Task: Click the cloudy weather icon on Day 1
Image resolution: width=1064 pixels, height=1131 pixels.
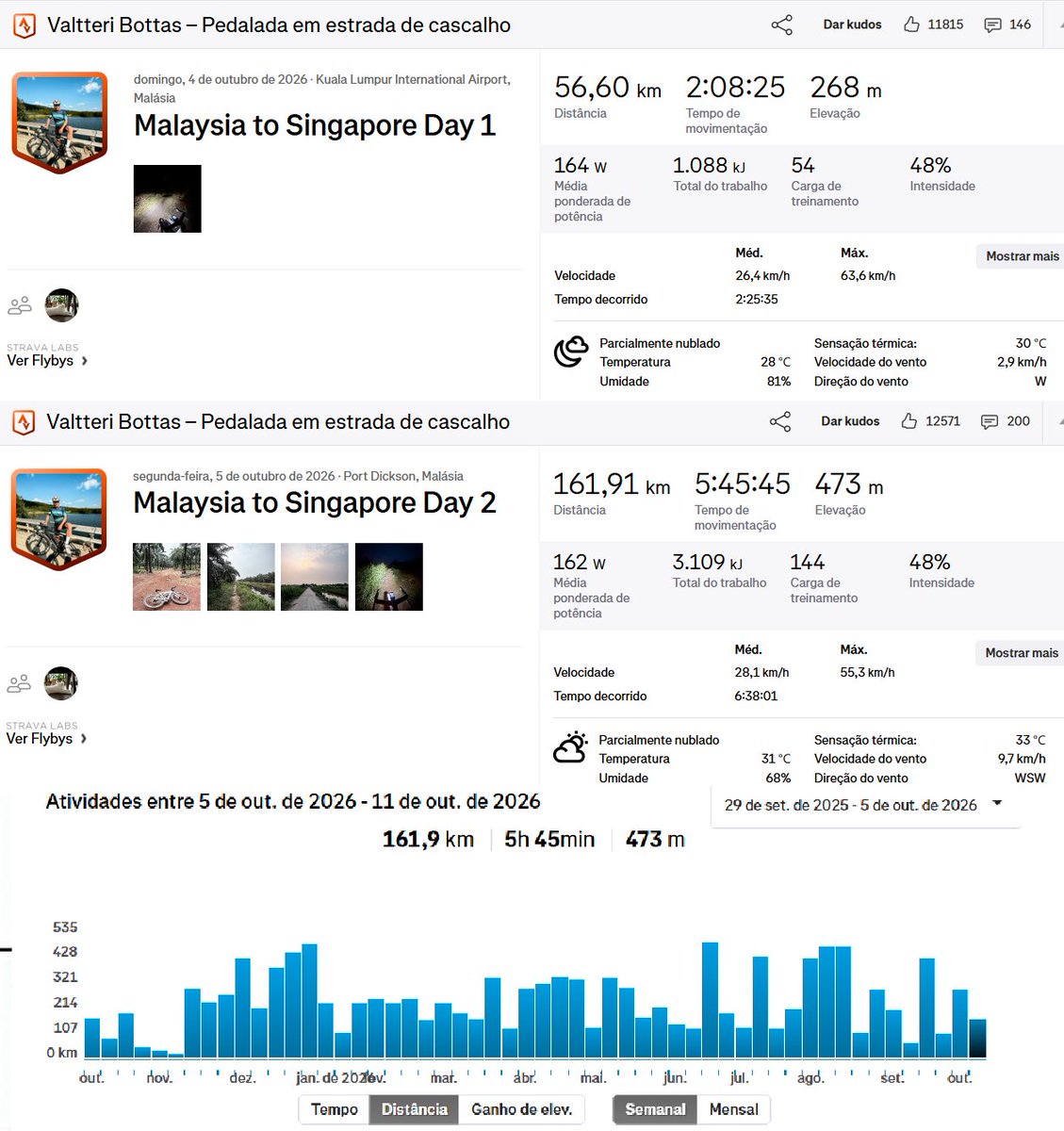Action: [x=570, y=352]
